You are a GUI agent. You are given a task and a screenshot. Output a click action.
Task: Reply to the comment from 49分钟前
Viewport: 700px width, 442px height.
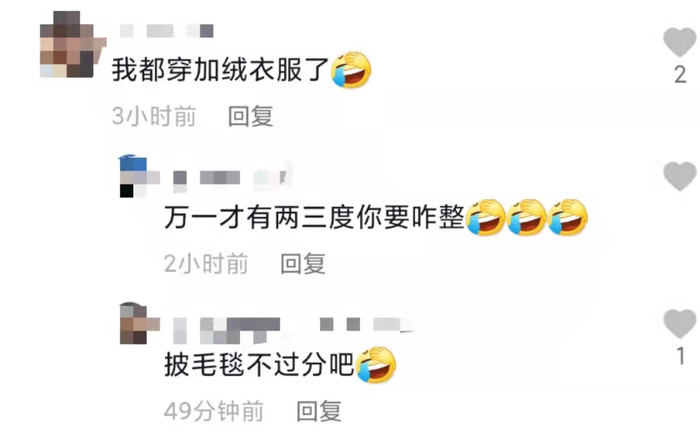319,411
